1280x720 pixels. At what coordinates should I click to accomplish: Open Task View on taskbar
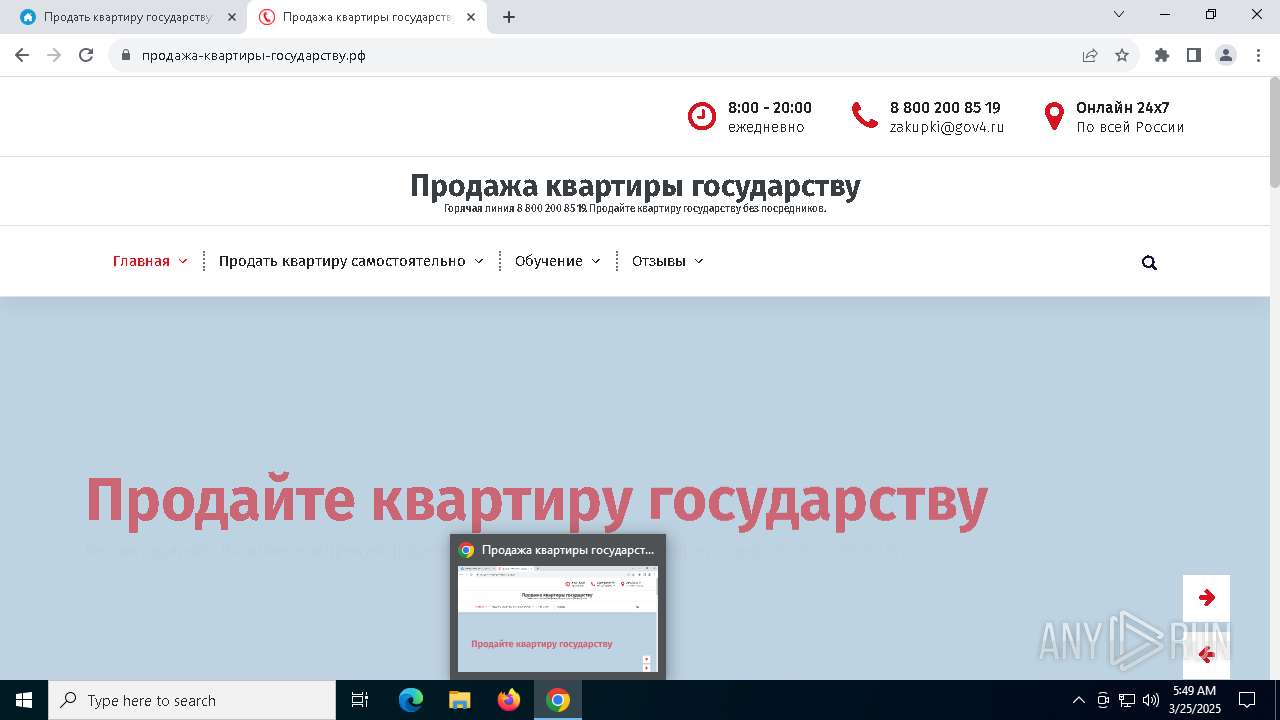(x=360, y=700)
